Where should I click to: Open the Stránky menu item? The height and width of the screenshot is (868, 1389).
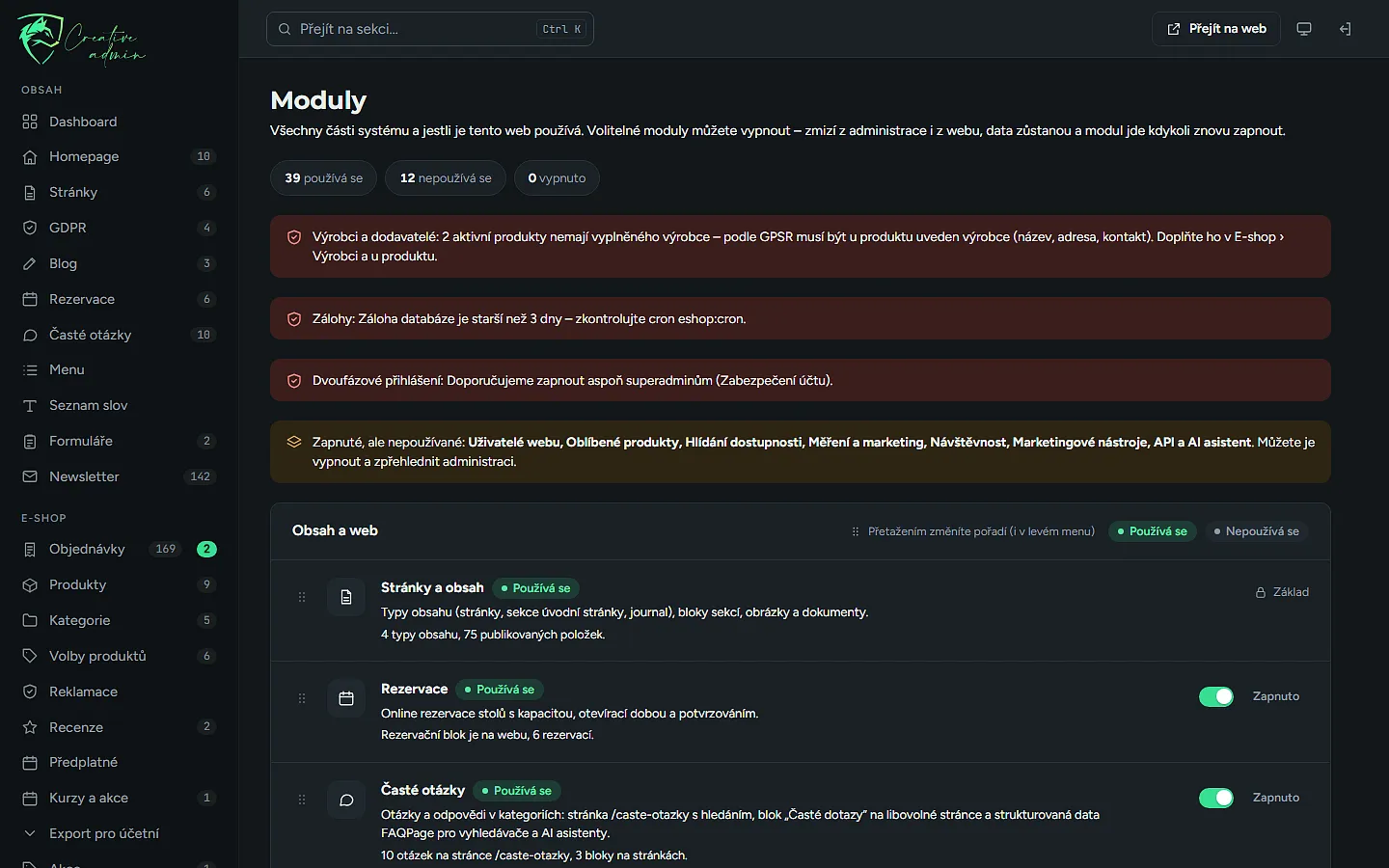point(119,192)
